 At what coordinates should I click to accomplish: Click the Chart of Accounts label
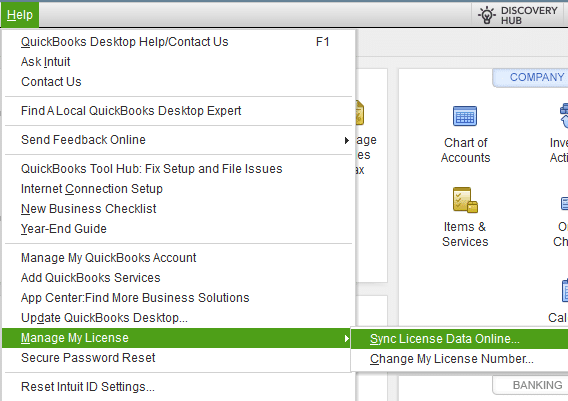[465, 150]
